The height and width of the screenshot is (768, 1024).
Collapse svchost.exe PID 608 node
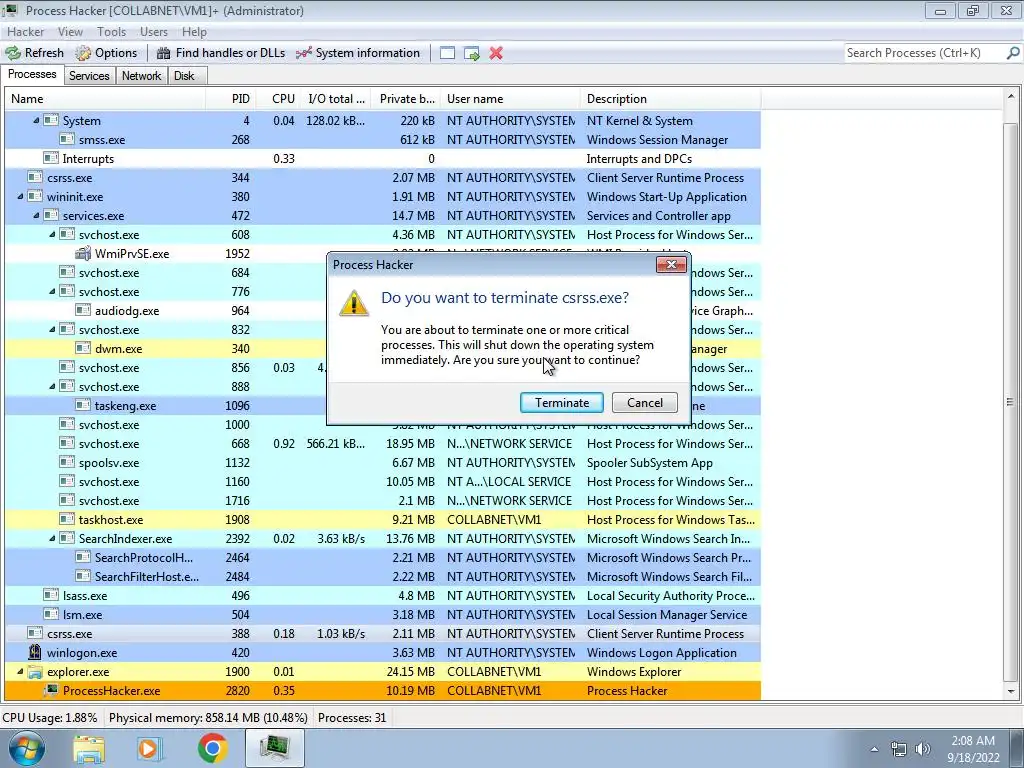(x=52, y=234)
